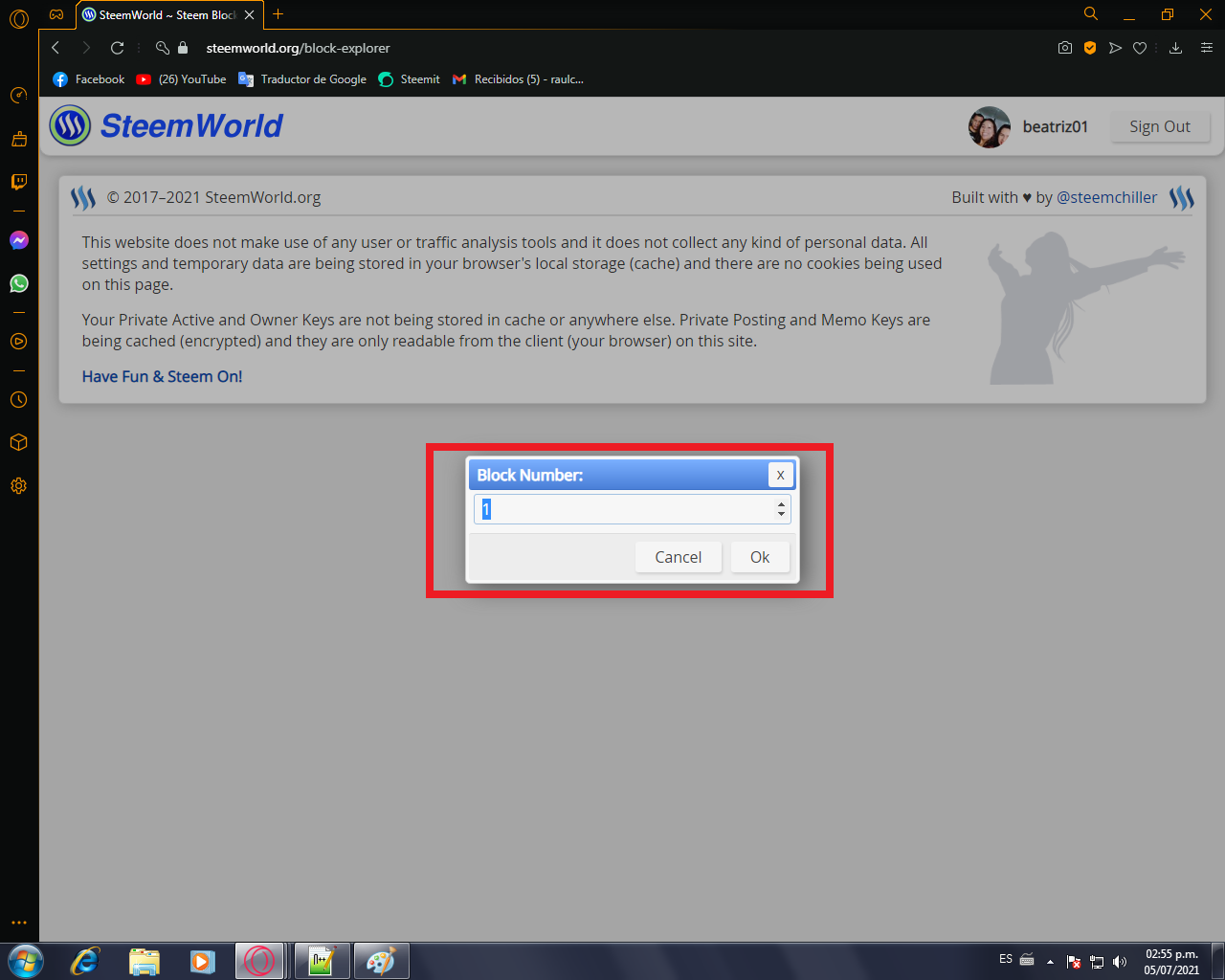Image resolution: width=1225 pixels, height=980 pixels.
Task: Switch to SteemWorld browser tab
Action: tap(168, 15)
